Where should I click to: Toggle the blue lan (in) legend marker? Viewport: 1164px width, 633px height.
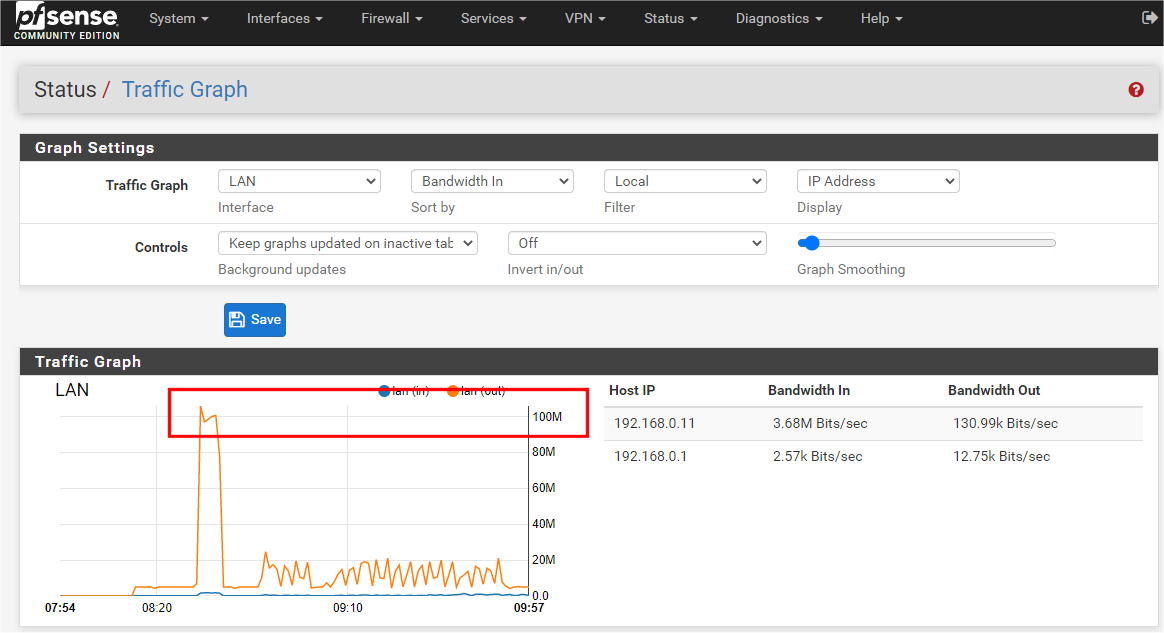click(384, 391)
